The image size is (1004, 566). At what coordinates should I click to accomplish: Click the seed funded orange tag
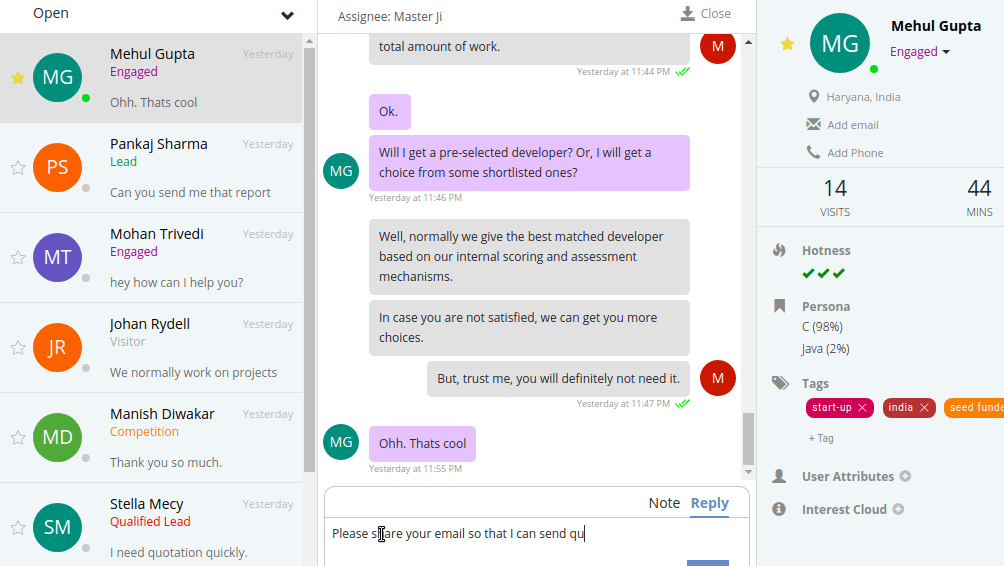point(973,408)
